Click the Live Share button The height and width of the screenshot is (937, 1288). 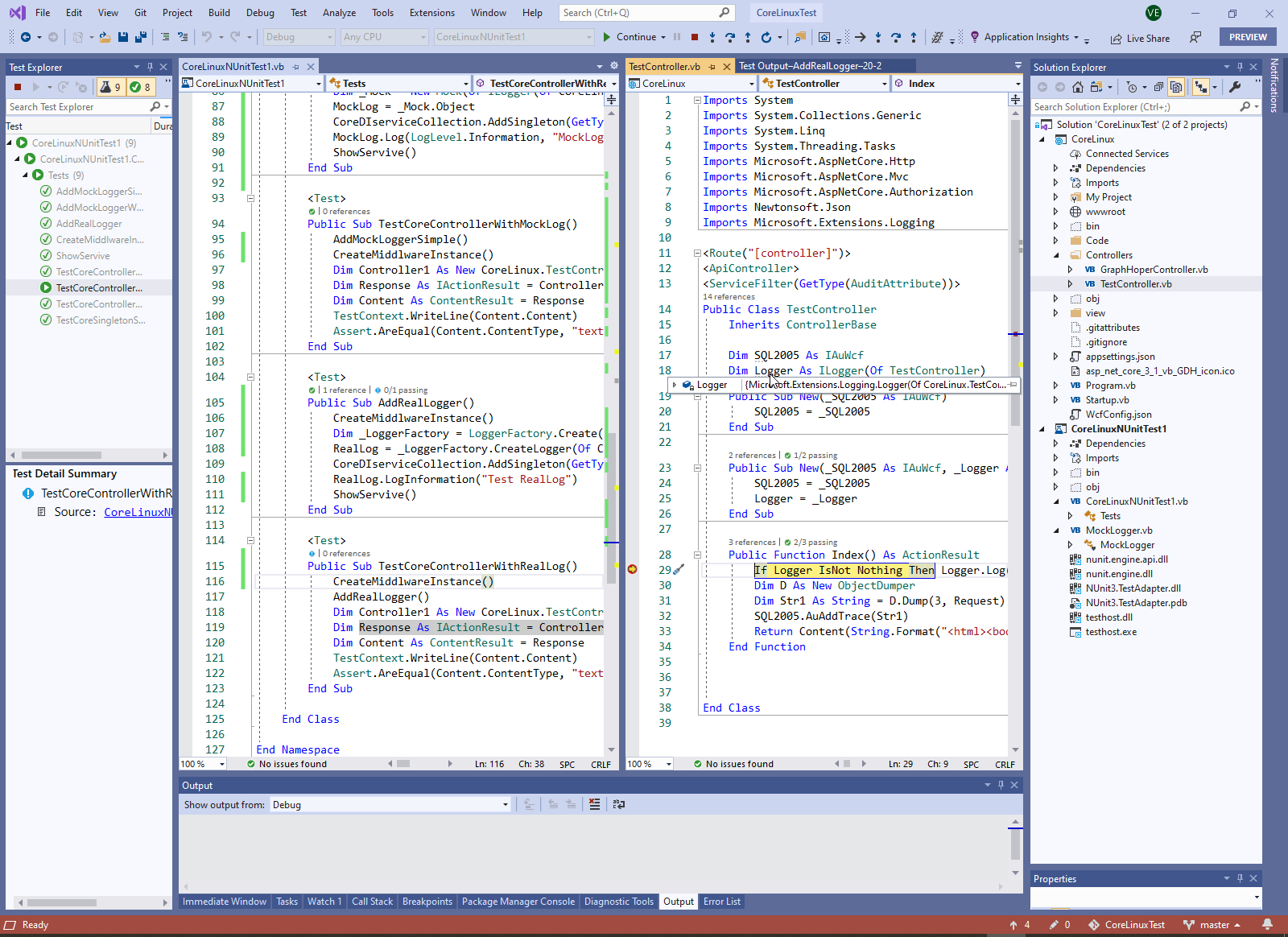1140,38
